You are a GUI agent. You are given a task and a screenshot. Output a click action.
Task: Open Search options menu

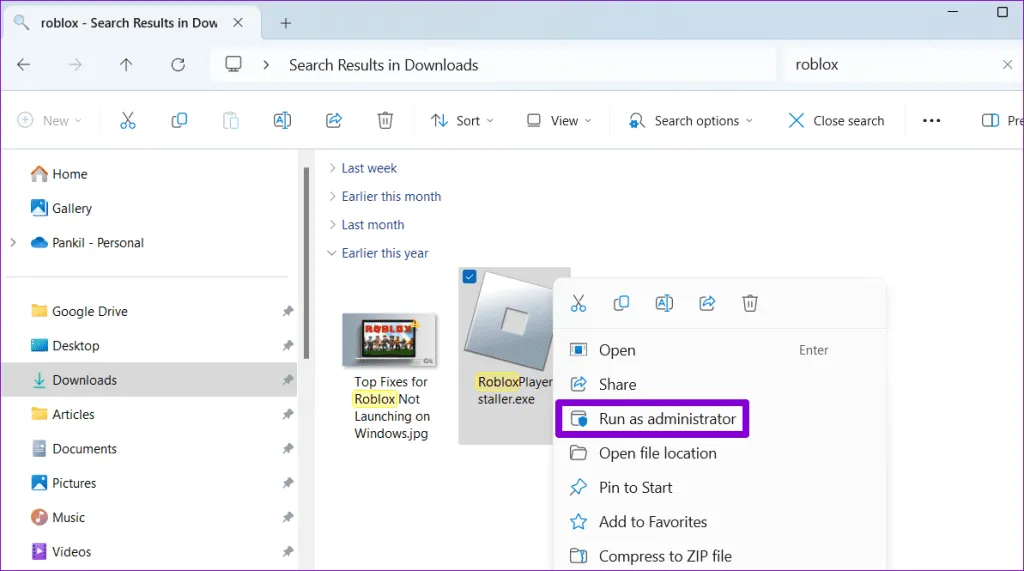click(x=690, y=120)
